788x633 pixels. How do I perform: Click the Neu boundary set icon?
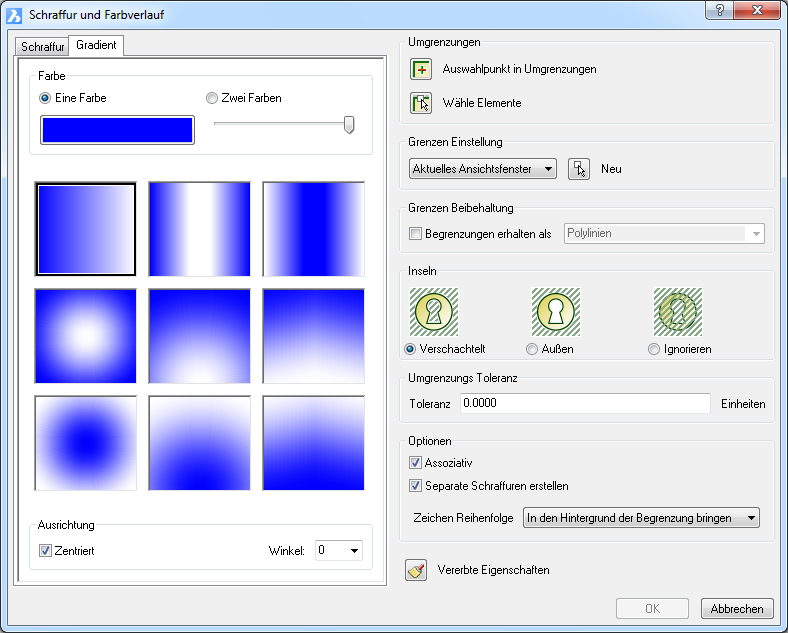(x=579, y=169)
